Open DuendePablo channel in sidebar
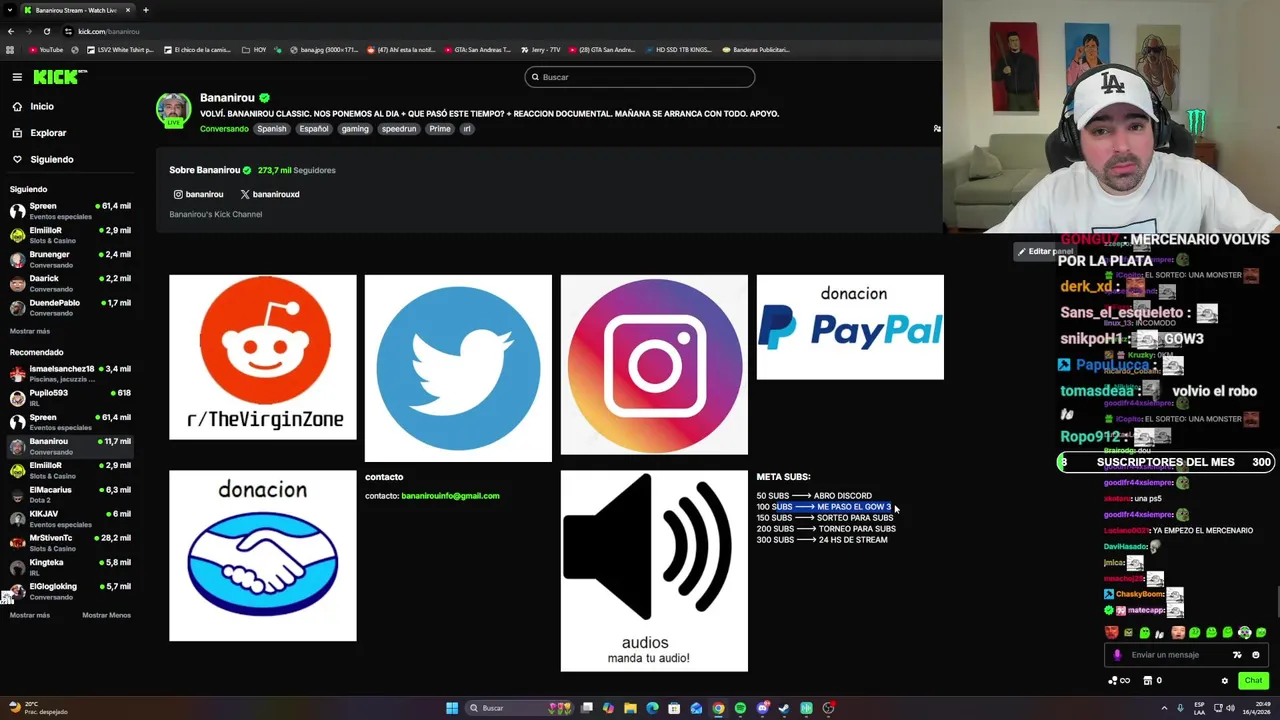Image resolution: width=1280 pixels, height=720 pixels. (70, 306)
